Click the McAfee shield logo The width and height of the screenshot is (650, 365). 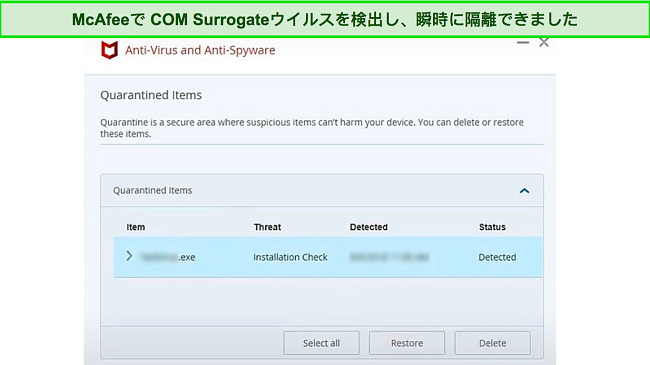coord(110,50)
